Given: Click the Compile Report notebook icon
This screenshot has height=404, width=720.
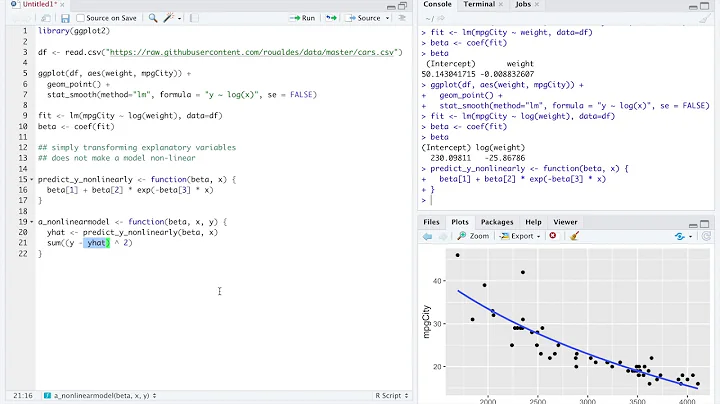Looking at the screenshot, I should 194,18.
